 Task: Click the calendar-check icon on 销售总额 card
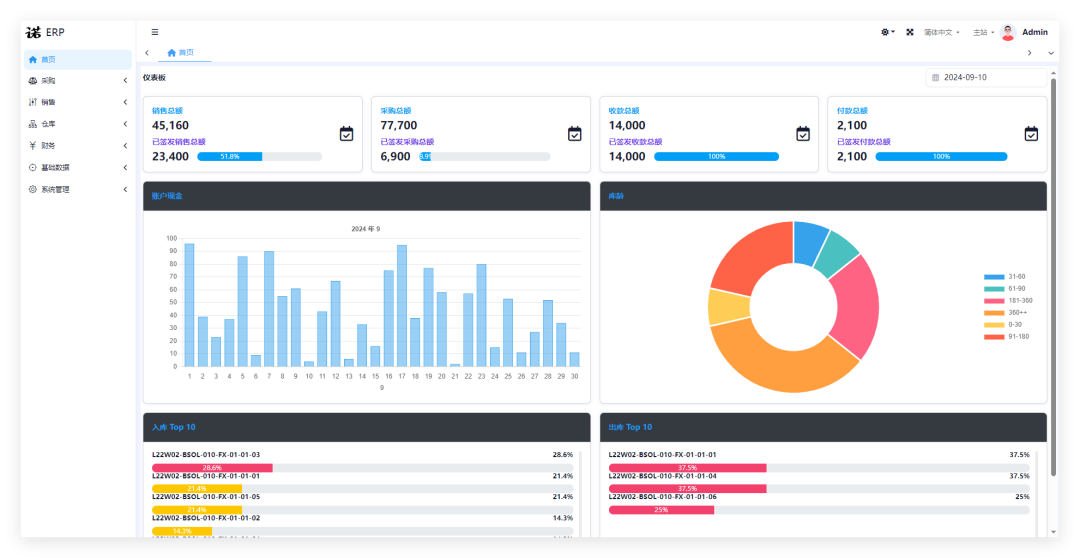pos(346,134)
